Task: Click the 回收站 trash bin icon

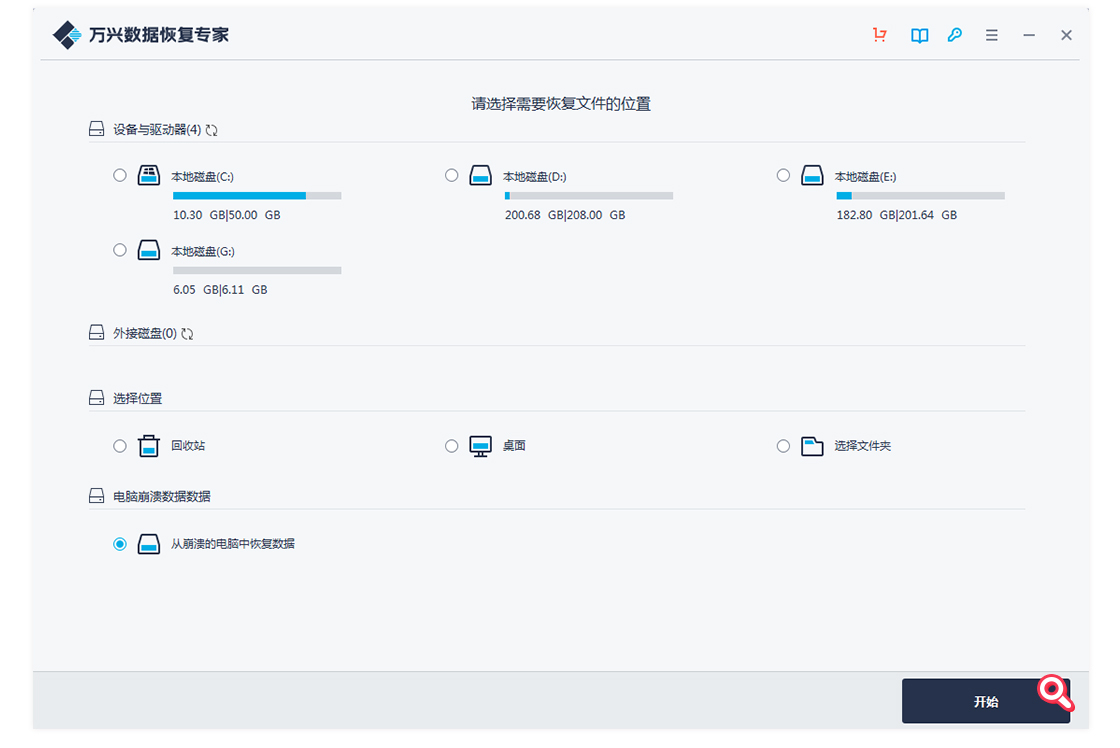Action: point(149,446)
